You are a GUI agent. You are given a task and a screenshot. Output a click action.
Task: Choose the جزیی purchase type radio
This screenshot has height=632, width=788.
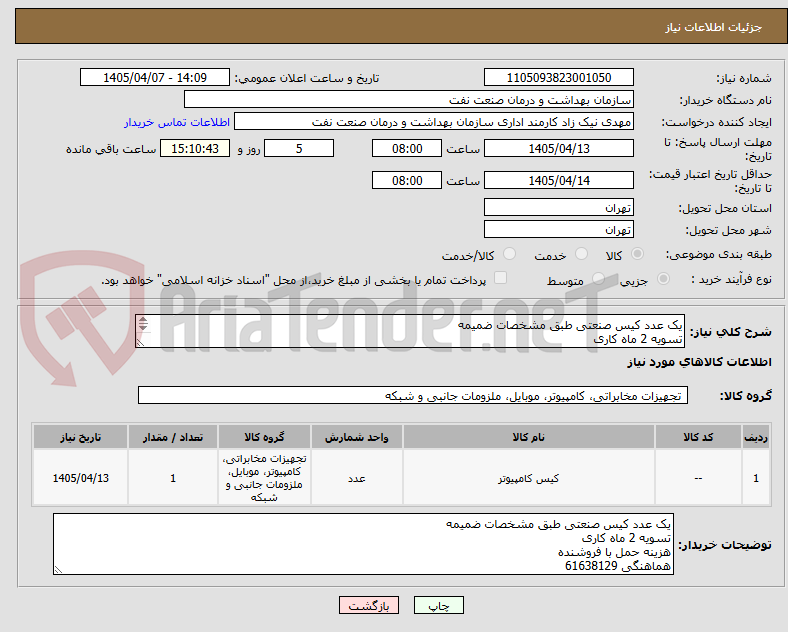(x=663, y=278)
